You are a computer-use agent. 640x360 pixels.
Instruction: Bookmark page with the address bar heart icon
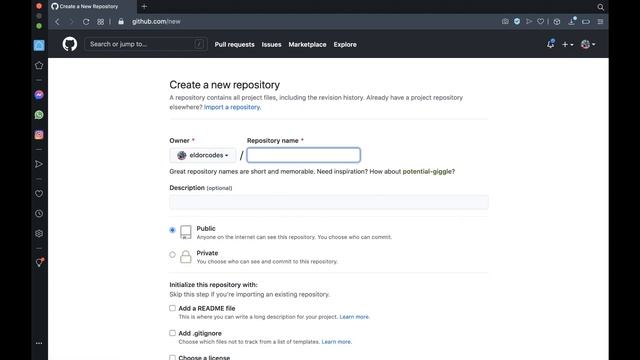coord(540,21)
